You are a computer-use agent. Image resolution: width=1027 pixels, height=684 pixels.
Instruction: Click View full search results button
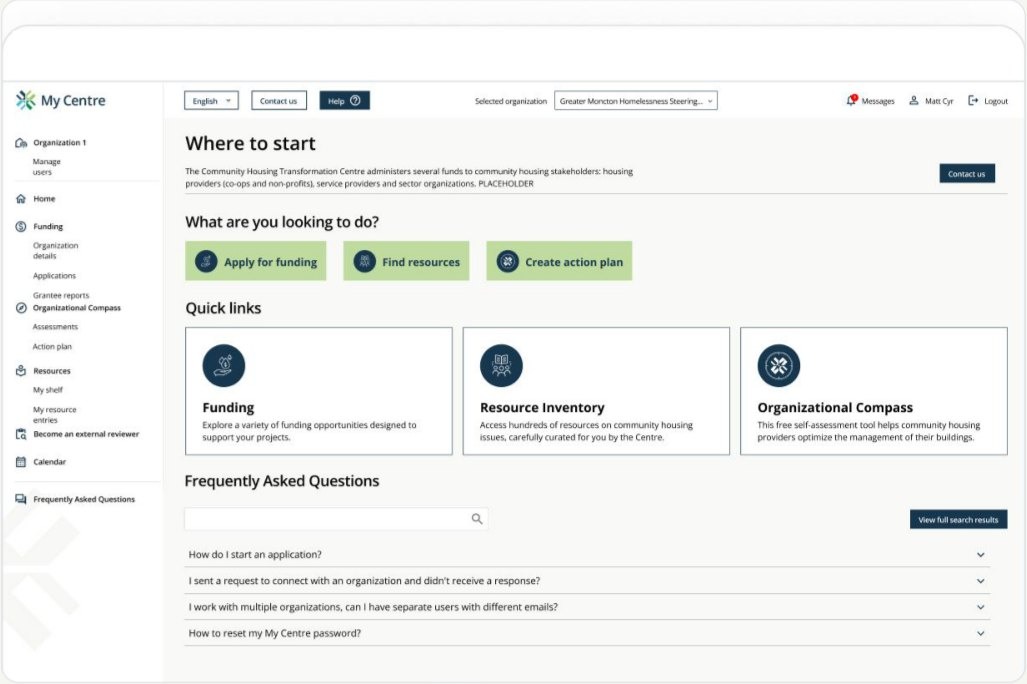click(958, 520)
